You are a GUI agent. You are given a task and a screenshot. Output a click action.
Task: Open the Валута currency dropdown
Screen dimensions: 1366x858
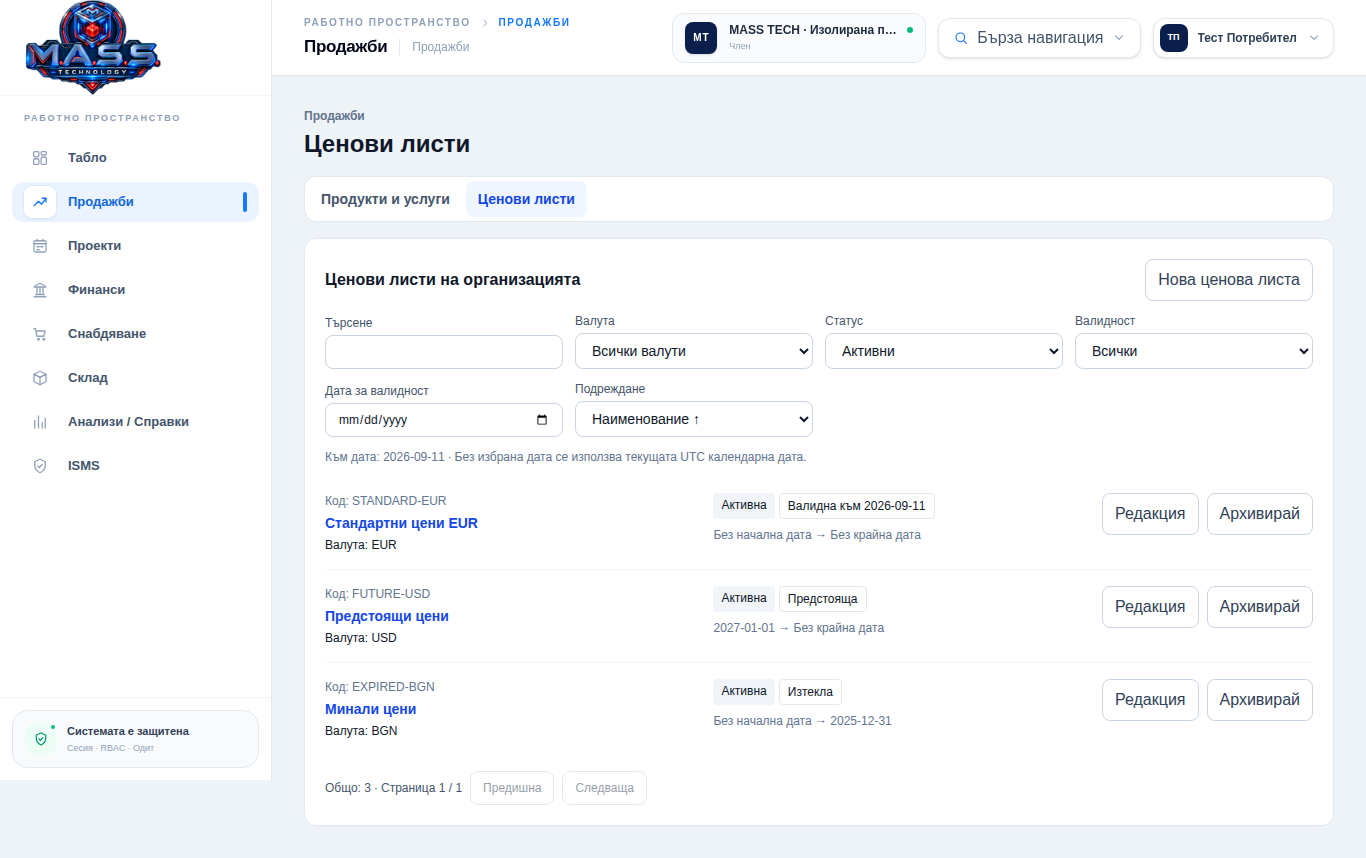(694, 351)
